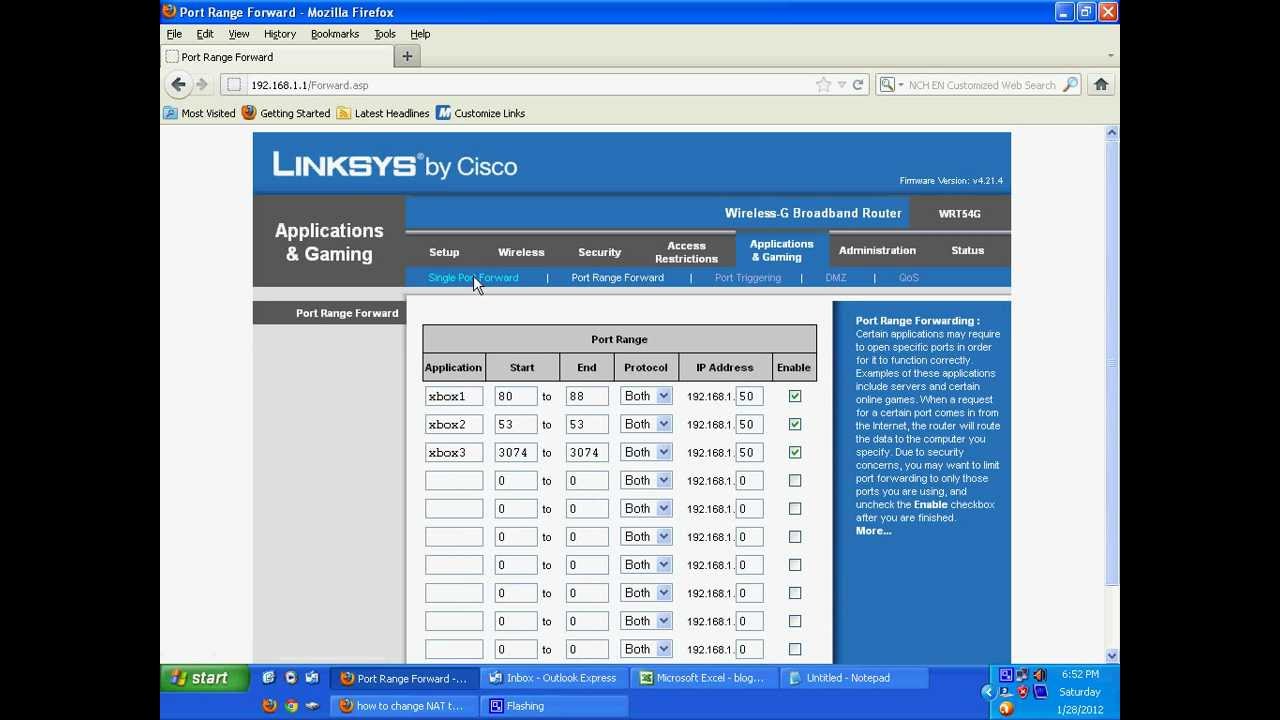Open the address bar history dropdown arrow
This screenshot has height=720, width=1280.
[842, 85]
